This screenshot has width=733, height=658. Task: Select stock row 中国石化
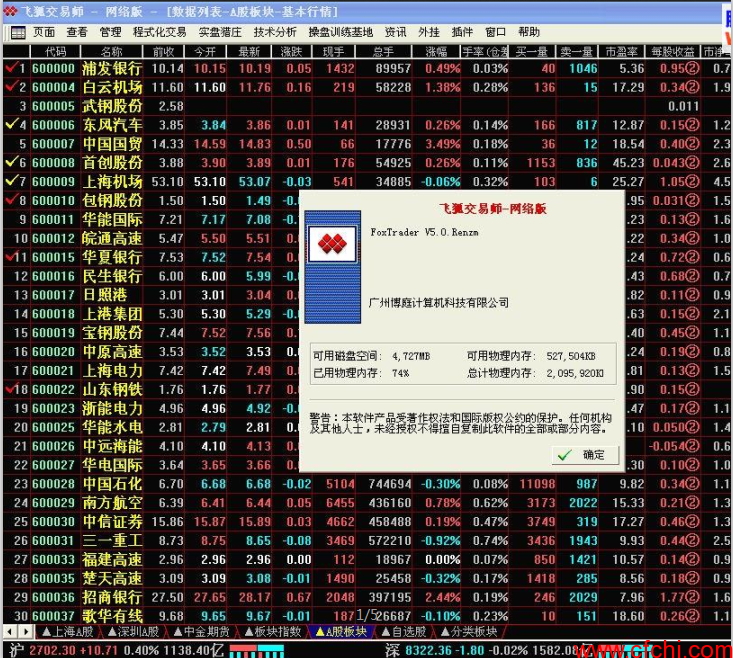366,484
